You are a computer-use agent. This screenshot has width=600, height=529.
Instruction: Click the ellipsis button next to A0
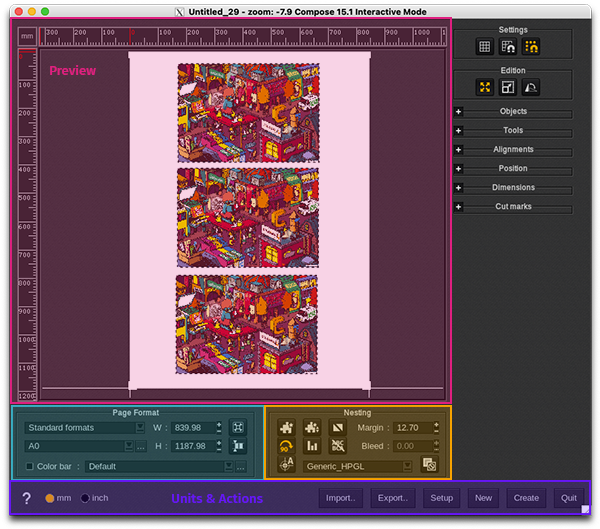[140, 446]
